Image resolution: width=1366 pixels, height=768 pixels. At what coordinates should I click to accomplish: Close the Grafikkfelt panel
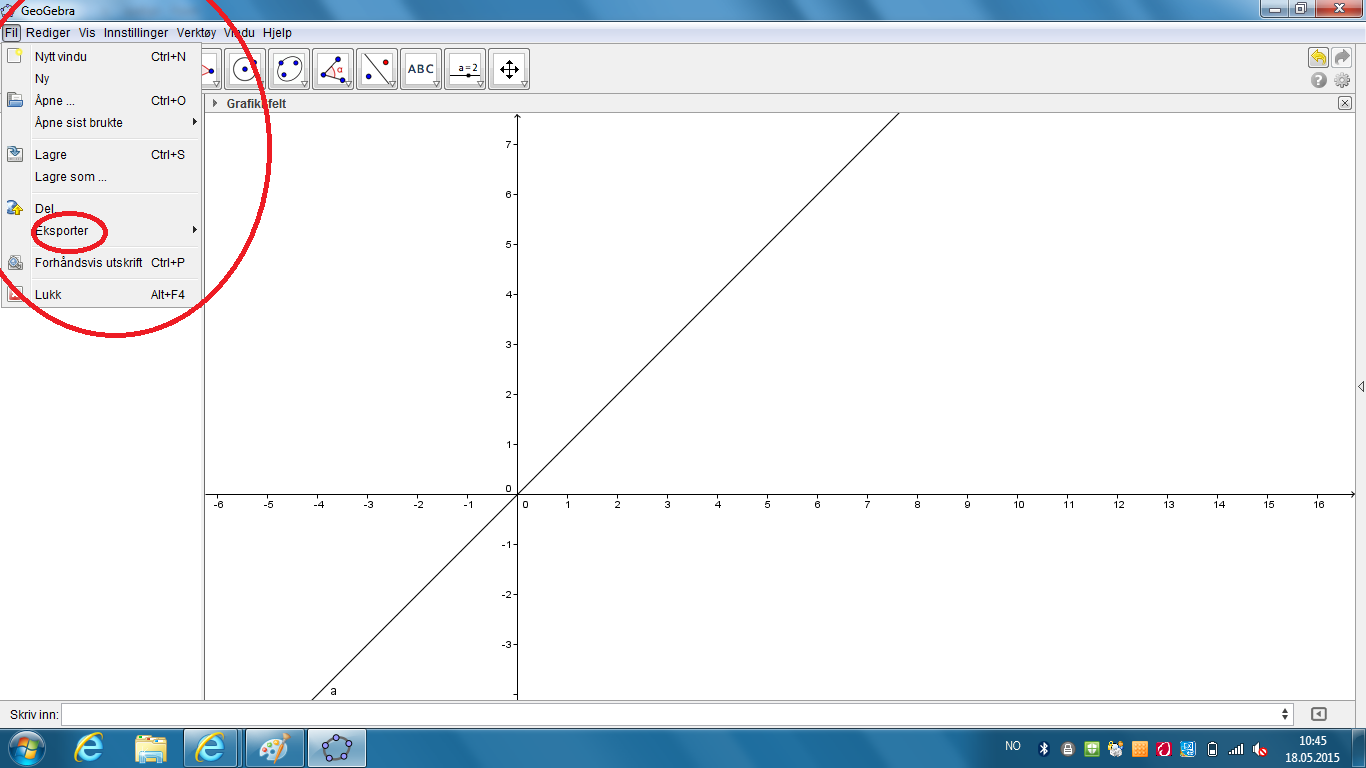tap(1344, 103)
